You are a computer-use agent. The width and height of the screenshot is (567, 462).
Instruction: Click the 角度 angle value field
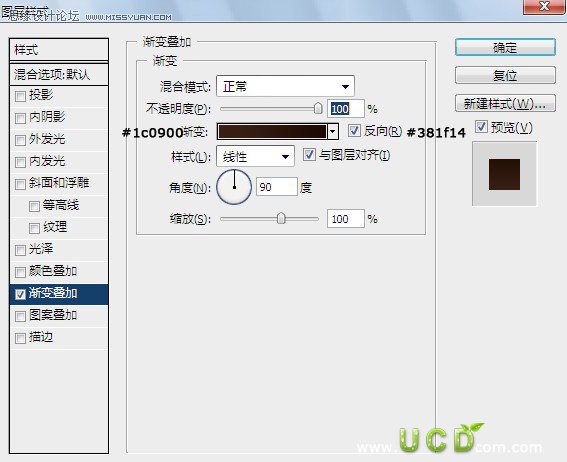click(x=277, y=187)
